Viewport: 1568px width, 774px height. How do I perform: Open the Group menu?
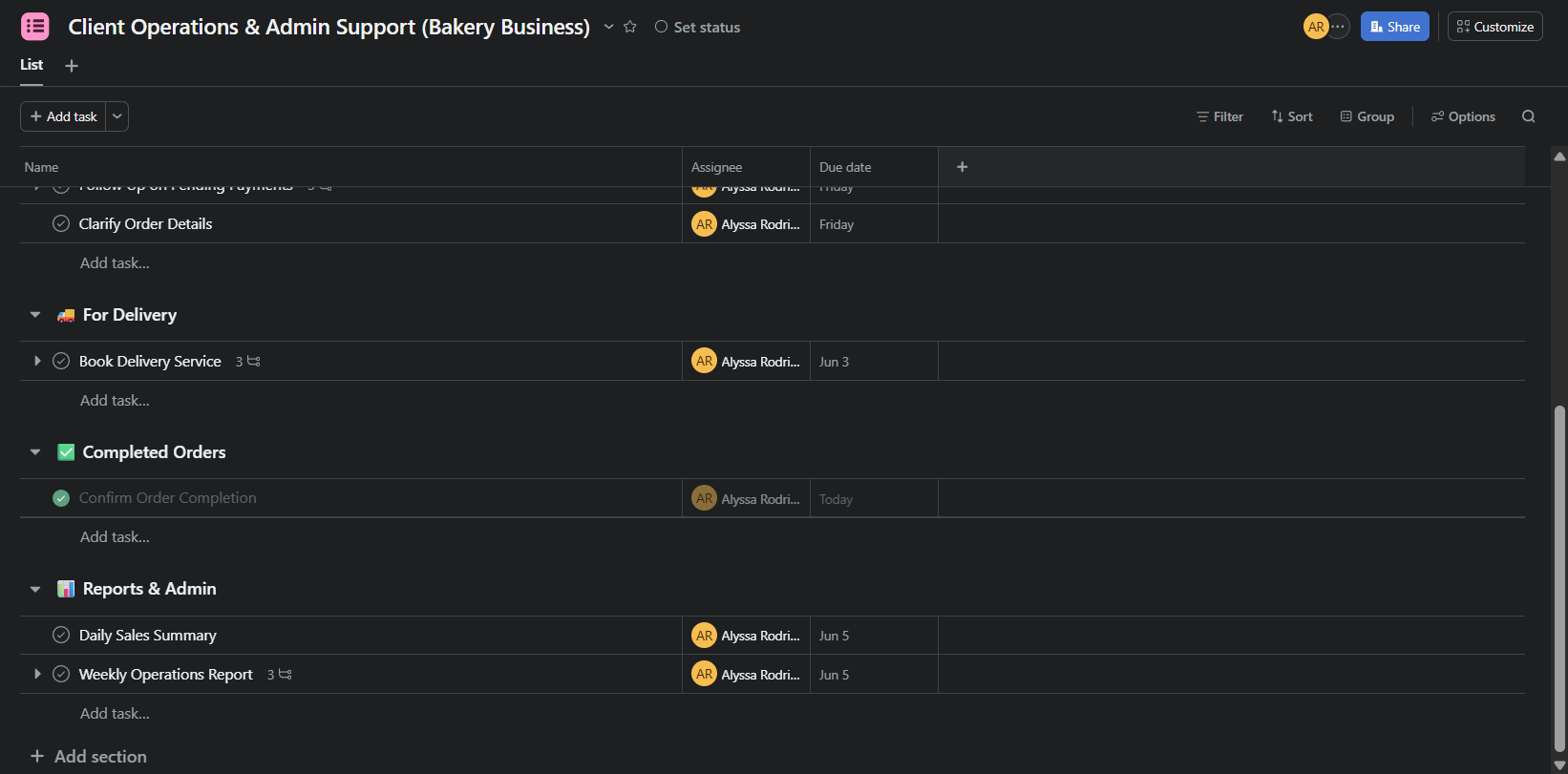(x=1367, y=116)
